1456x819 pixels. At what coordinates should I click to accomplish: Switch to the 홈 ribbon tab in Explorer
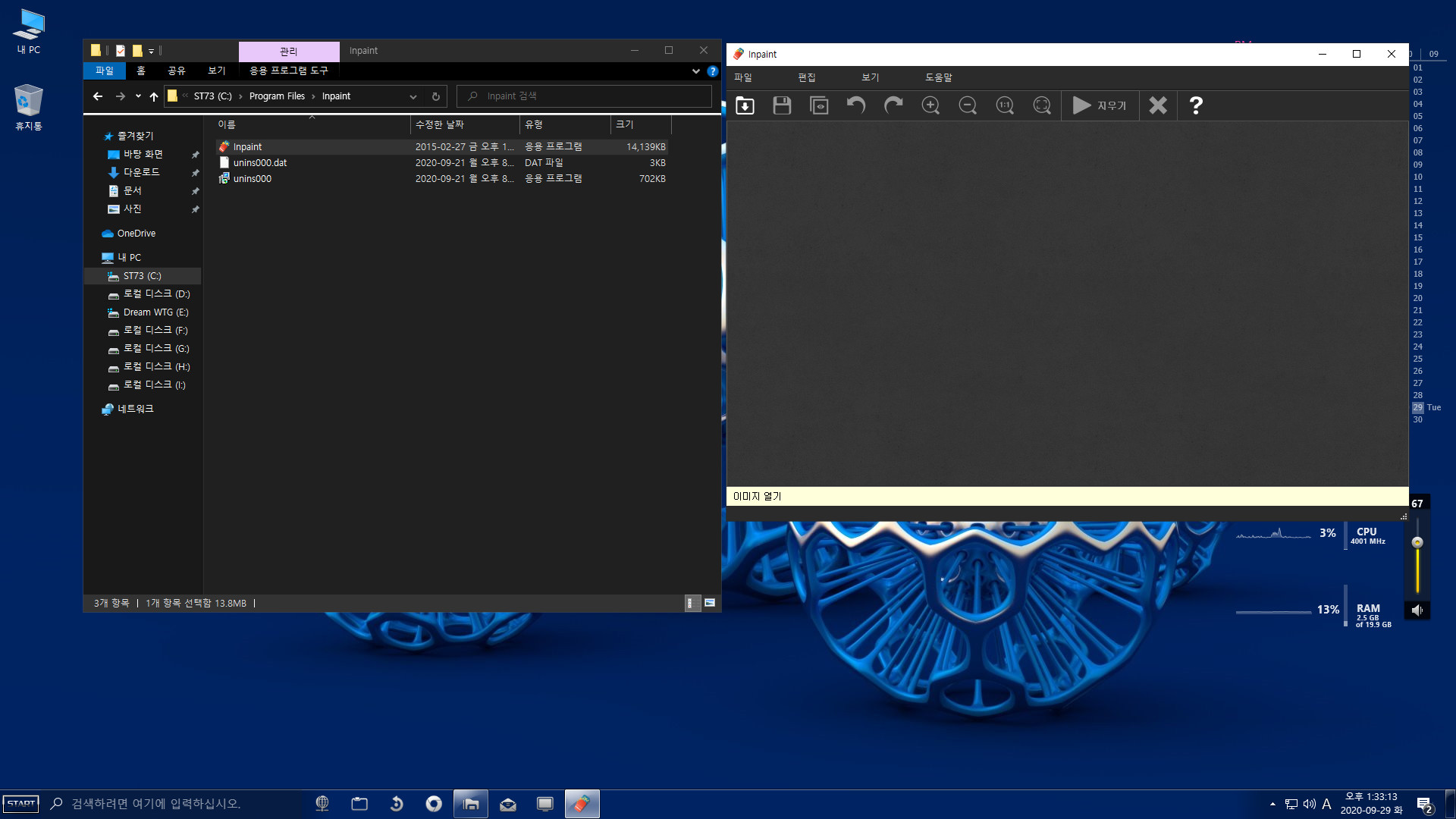(x=141, y=71)
